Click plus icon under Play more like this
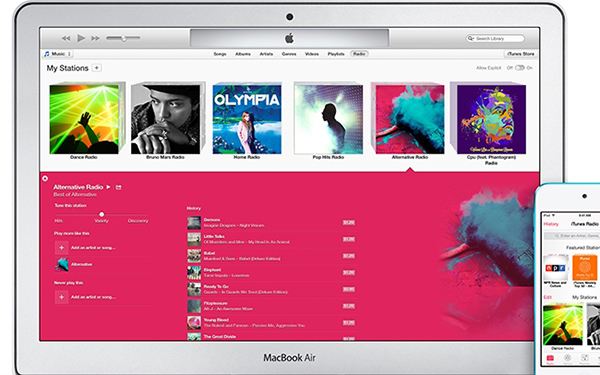The height and width of the screenshot is (375, 600). 61,248
